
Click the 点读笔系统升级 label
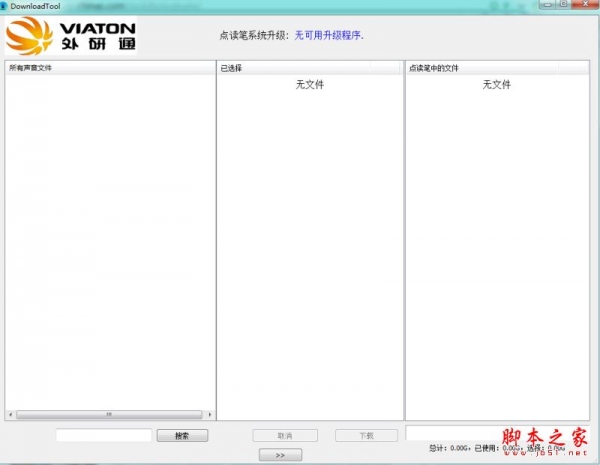(254, 35)
